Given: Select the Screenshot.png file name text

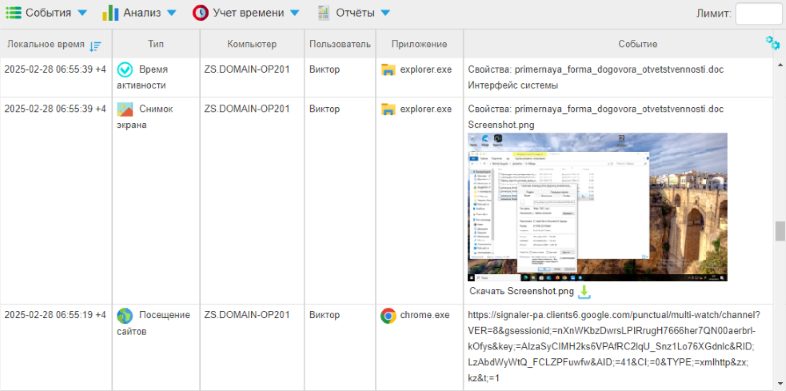Looking at the screenshot, I should (x=501, y=125).
